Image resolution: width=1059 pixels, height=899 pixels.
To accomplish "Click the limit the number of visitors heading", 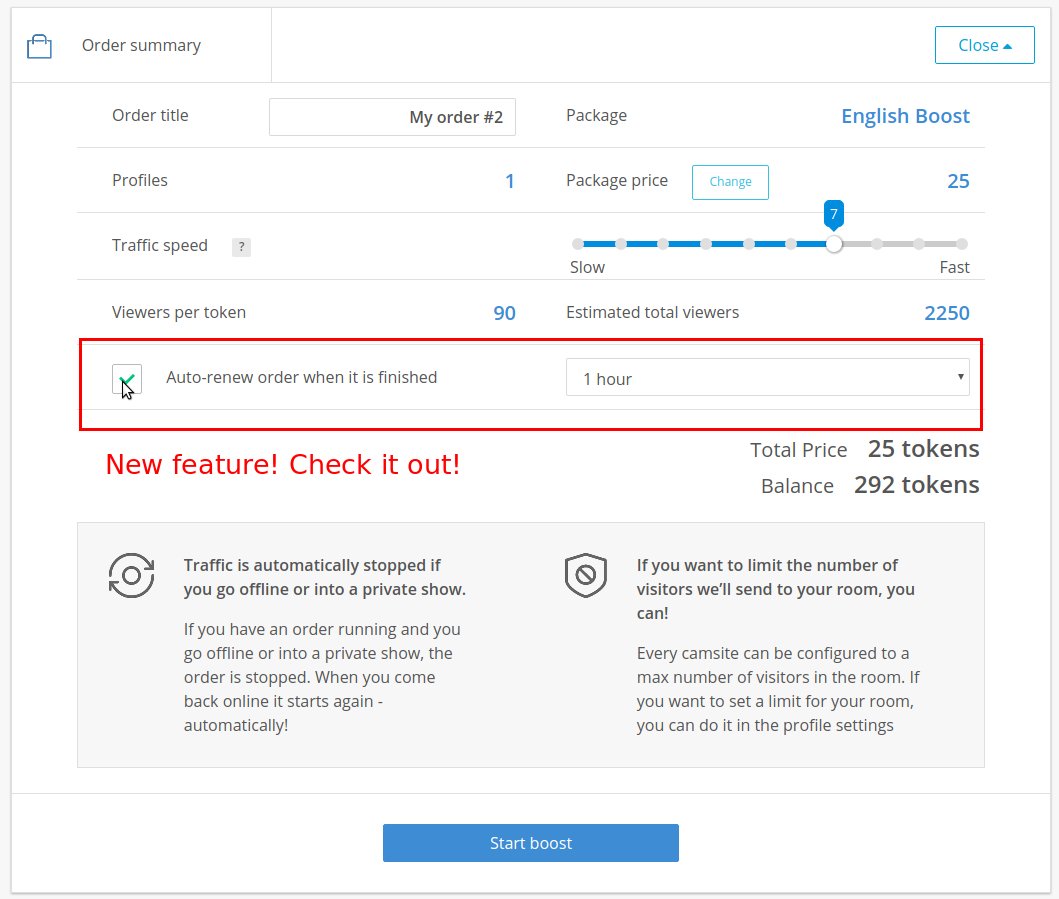I will coord(775,589).
